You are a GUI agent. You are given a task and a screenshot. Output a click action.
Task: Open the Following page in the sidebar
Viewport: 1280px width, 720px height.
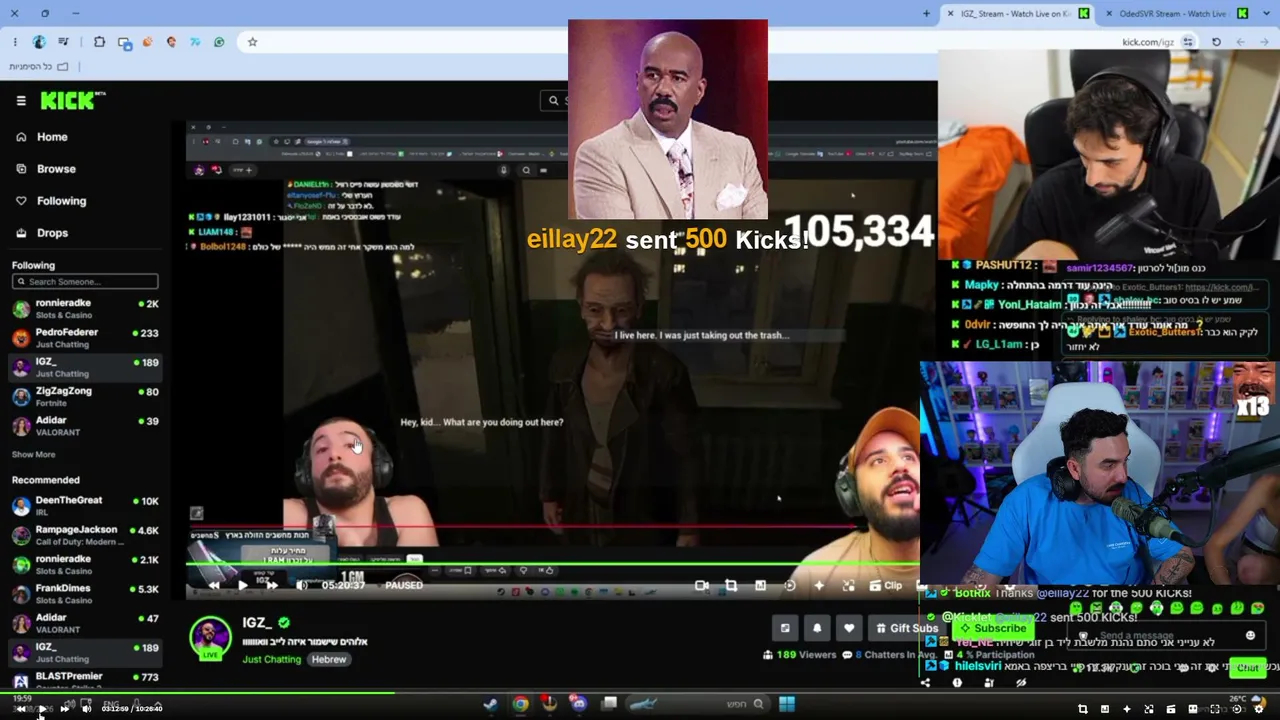click(61, 201)
